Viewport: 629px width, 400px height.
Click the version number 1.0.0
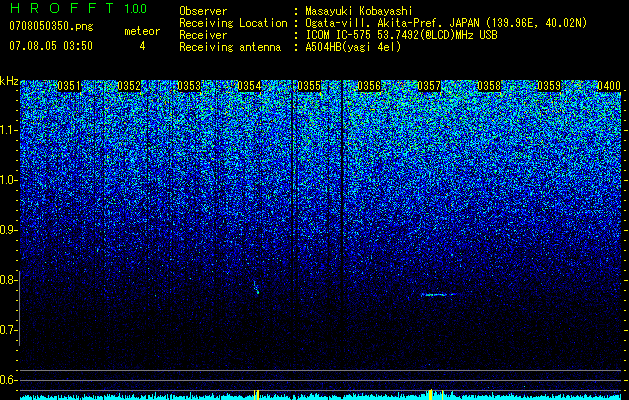tap(136, 9)
